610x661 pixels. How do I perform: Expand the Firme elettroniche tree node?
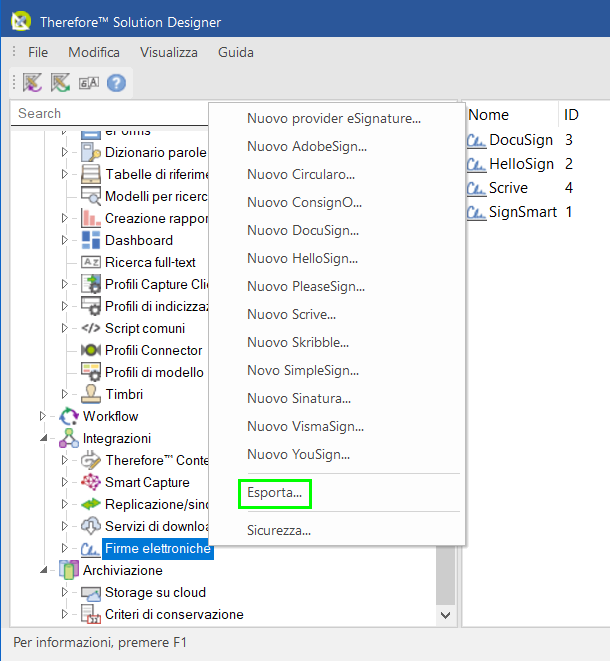[64, 548]
